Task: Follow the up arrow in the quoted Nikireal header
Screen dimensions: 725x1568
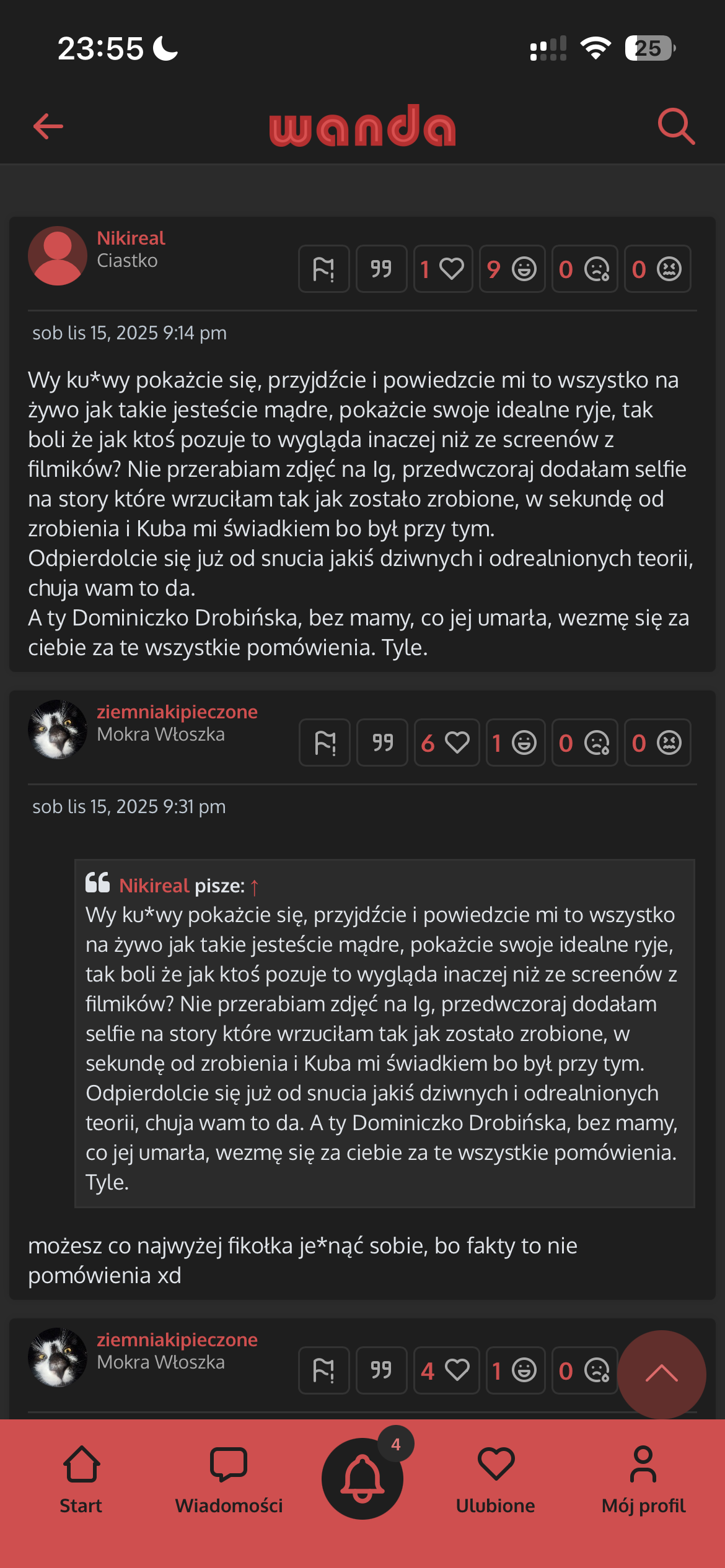Action: 254,887
